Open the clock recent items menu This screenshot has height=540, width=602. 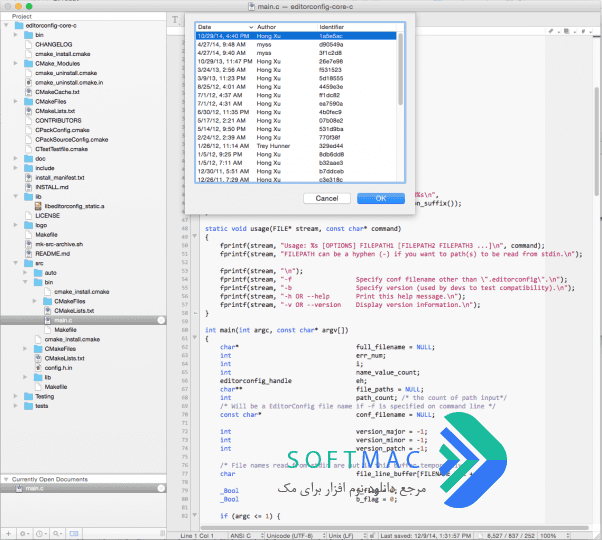(x=41, y=534)
